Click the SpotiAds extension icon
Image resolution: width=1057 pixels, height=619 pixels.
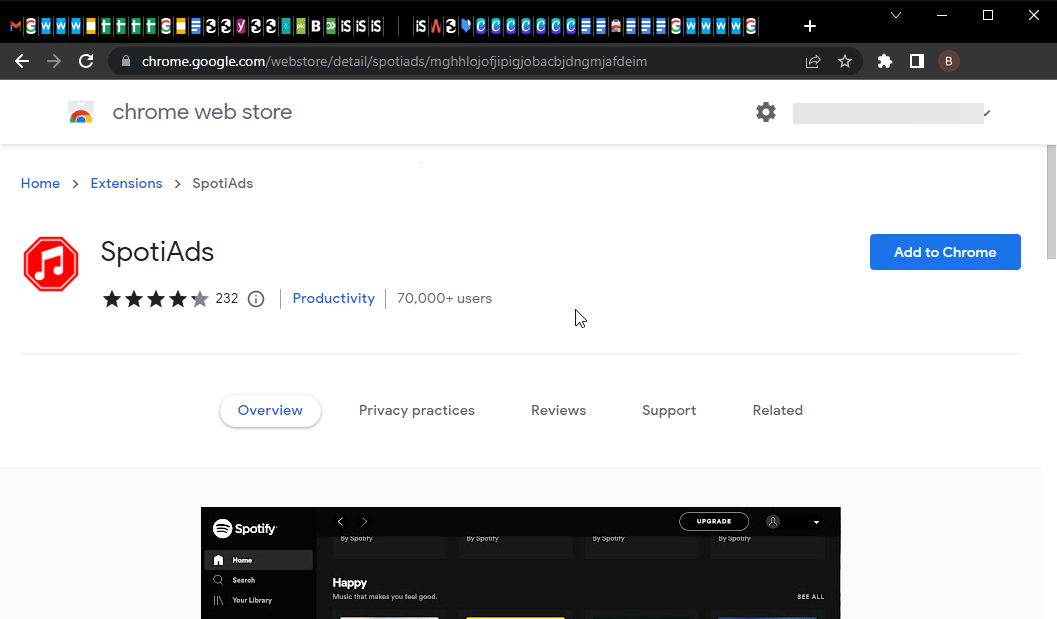point(51,264)
